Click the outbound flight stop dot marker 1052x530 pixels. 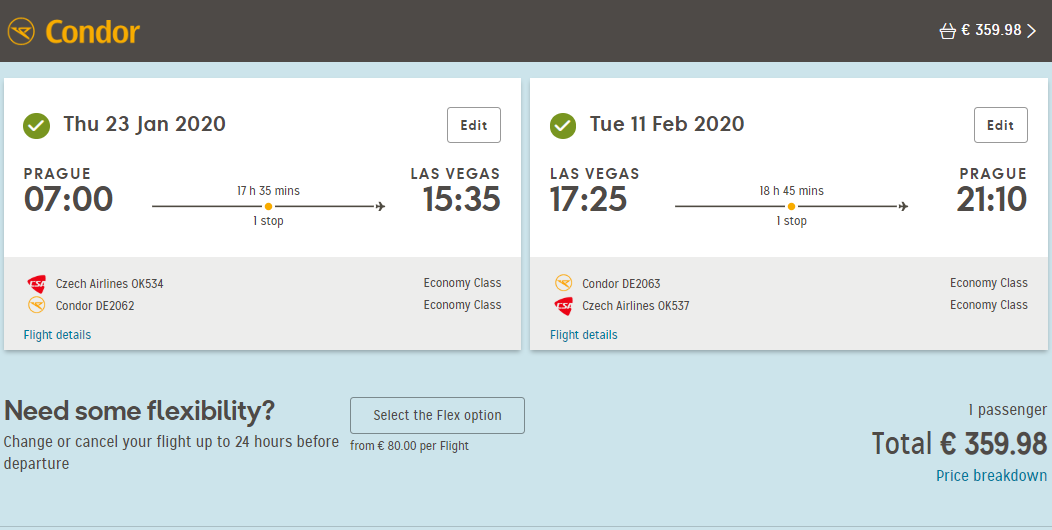point(268,207)
